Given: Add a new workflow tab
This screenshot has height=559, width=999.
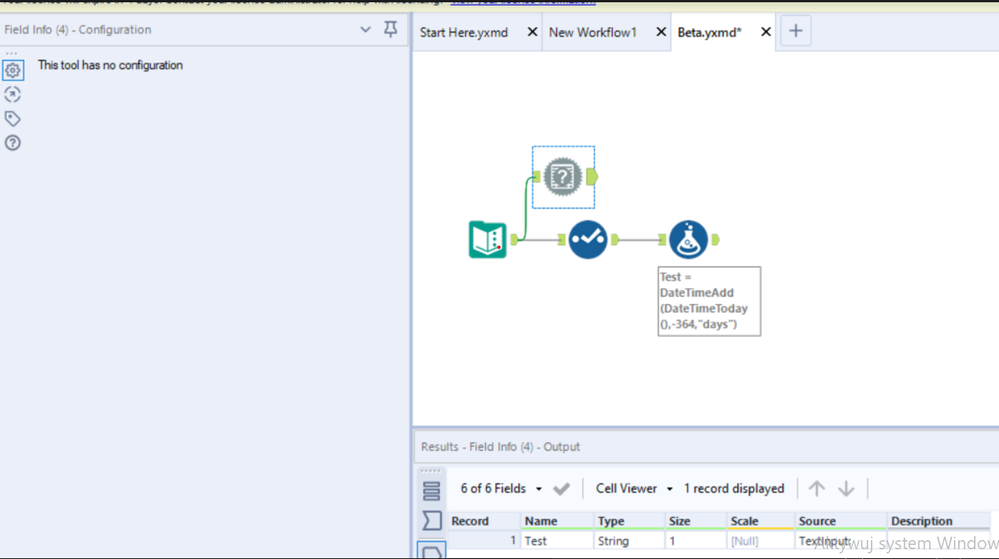Looking at the screenshot, I should pos(795,31).
